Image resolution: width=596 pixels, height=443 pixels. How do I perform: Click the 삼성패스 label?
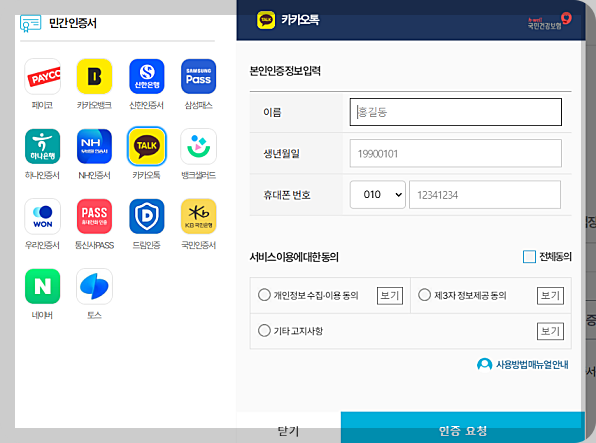[198, 105]
